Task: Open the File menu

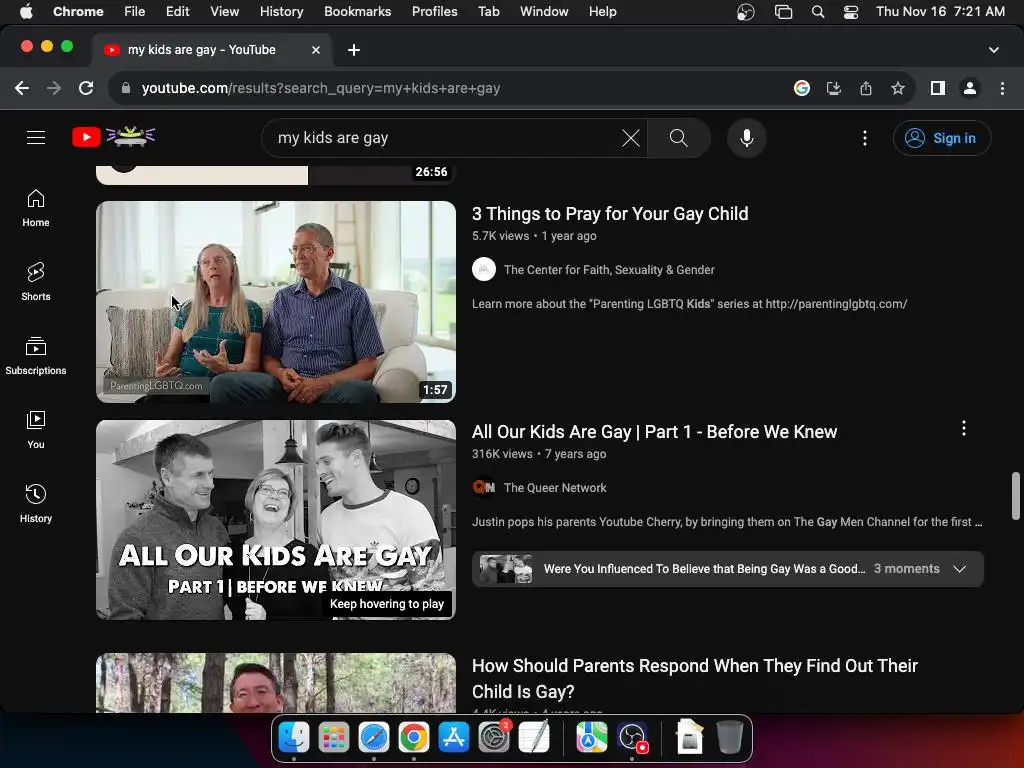Action: click(x=135, y=11)
